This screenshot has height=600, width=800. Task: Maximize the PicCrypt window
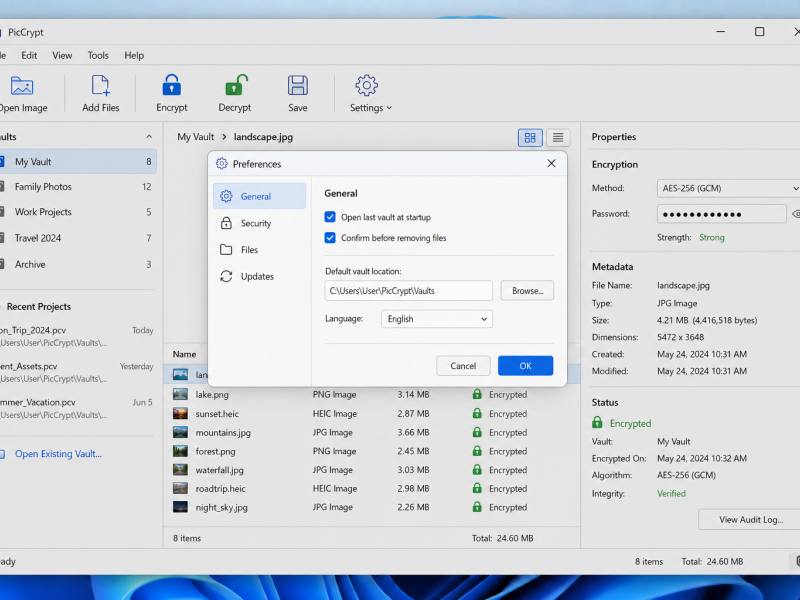[760, 32]
